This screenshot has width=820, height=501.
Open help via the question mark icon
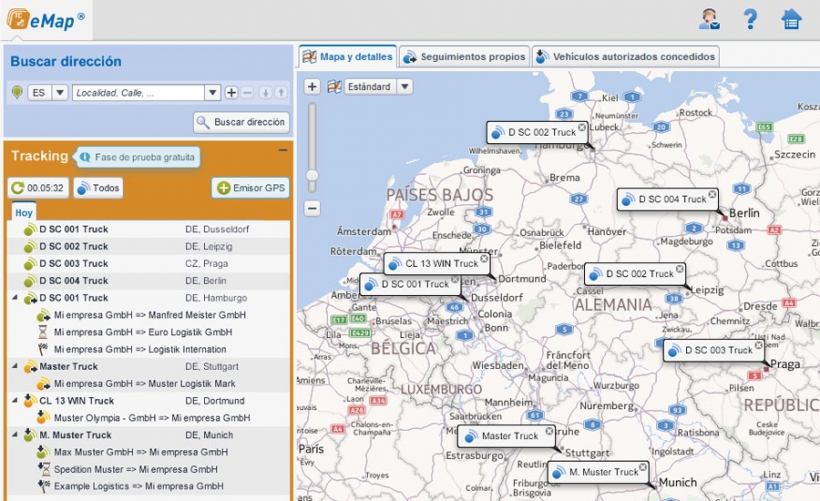pos(750,19)
